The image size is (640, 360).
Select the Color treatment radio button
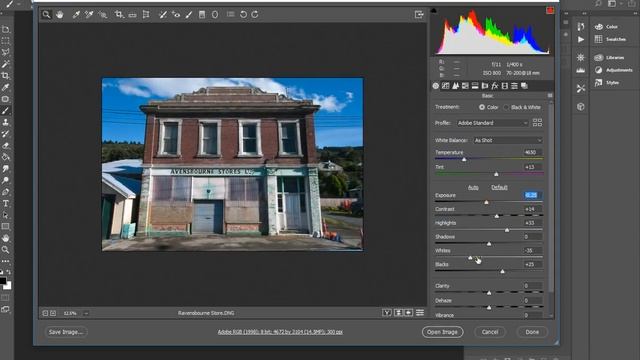(482, 107)
